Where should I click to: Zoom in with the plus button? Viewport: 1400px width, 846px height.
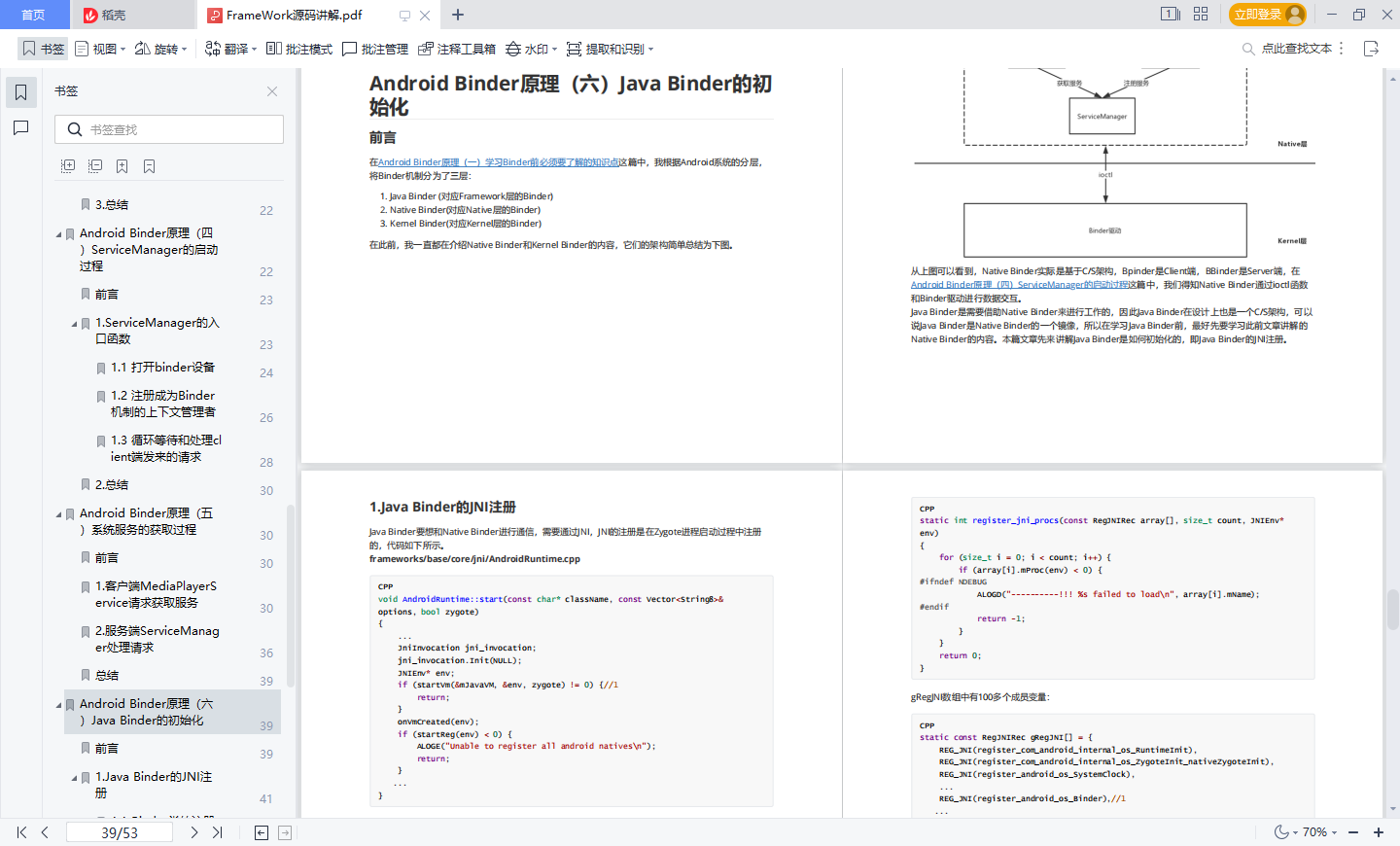tap(1379, 832)
